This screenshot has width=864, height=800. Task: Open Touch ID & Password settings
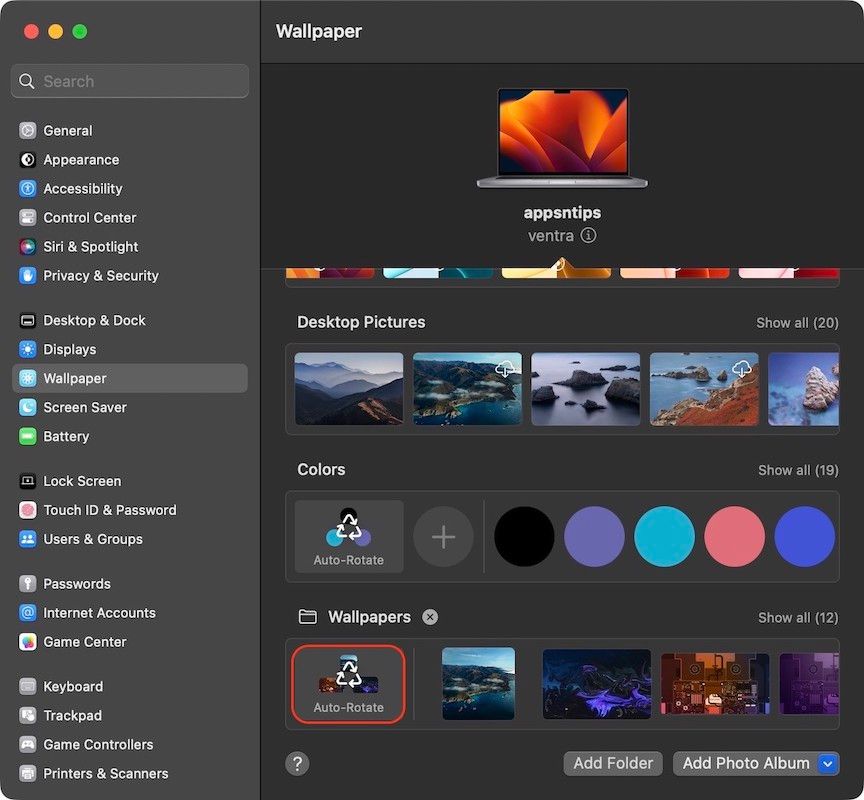[x=109, y=510]
